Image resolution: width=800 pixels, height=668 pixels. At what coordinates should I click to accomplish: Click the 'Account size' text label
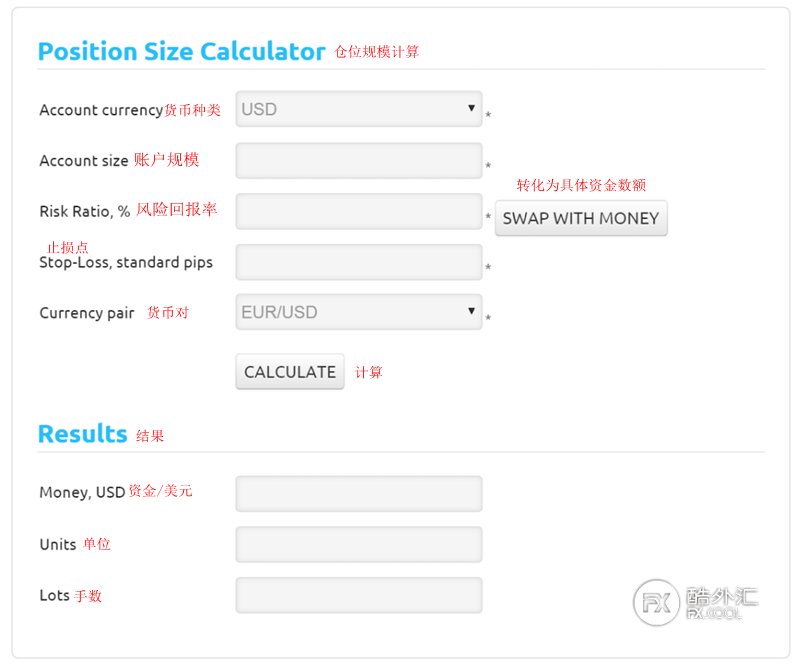(x=83, y=161)
